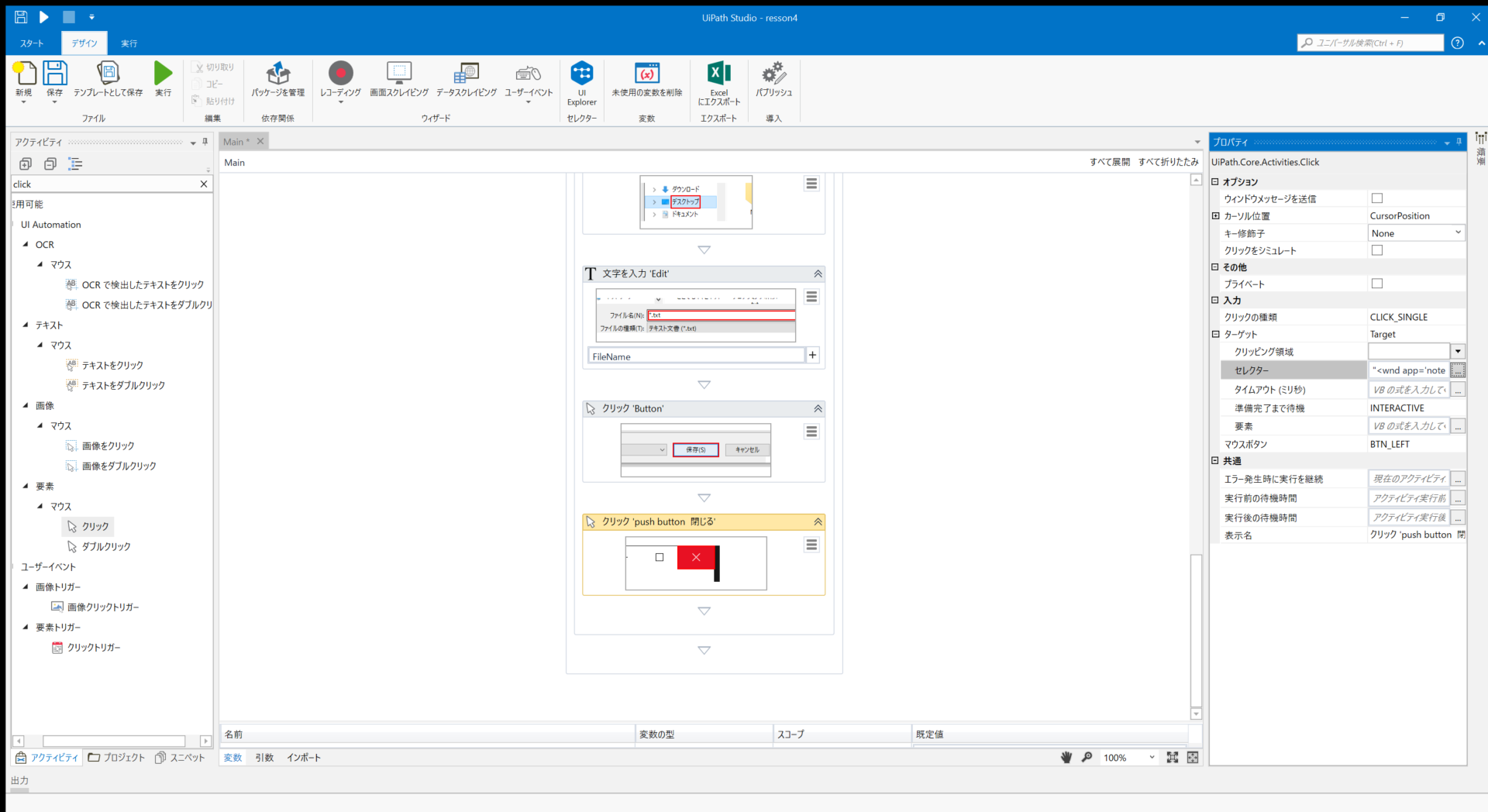Enable the ウィンドウメッセージを送信 checkbox
The image size is (1488, 812).
[x=1377, y=198]
